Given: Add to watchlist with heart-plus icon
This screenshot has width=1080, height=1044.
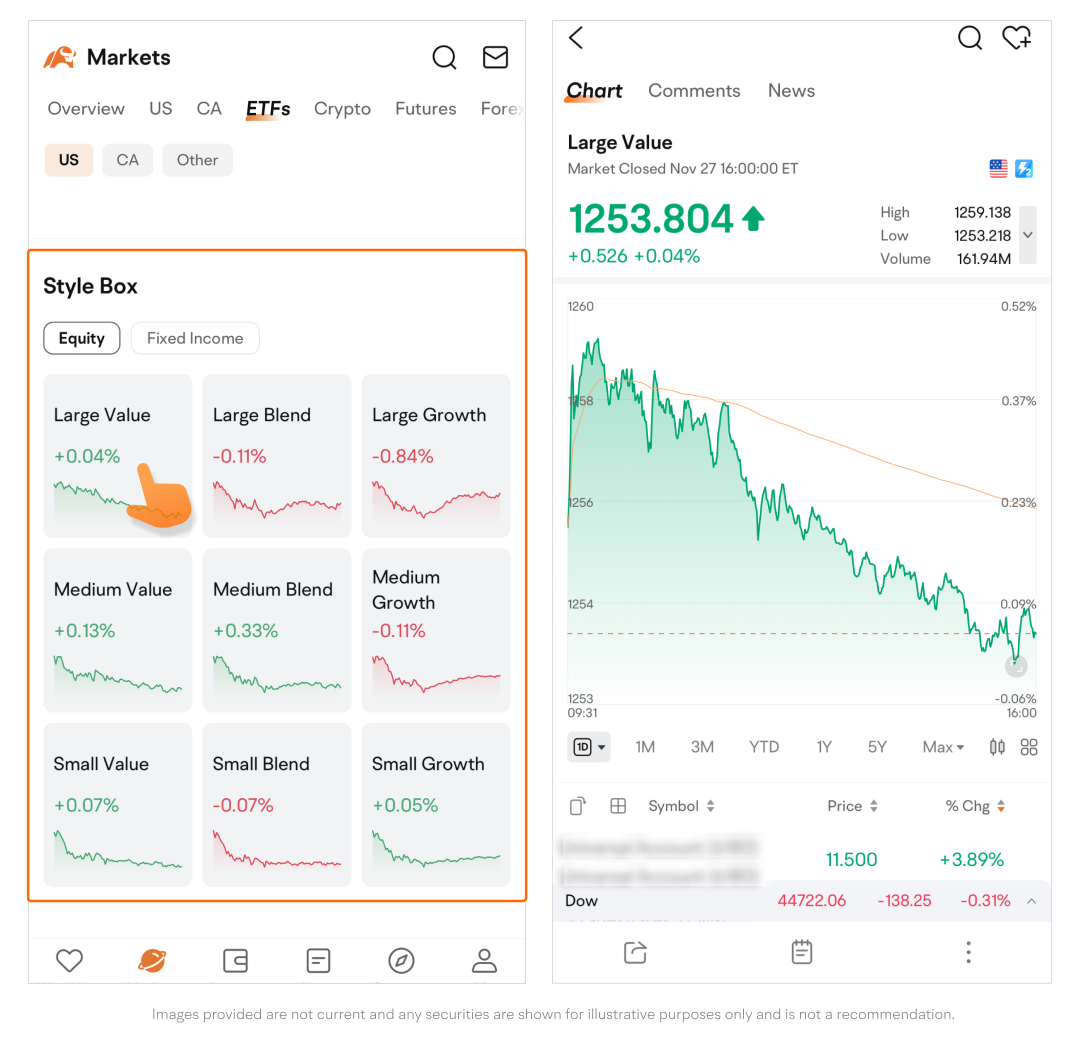Looking at the screenshot, I should pos(1016,38).
